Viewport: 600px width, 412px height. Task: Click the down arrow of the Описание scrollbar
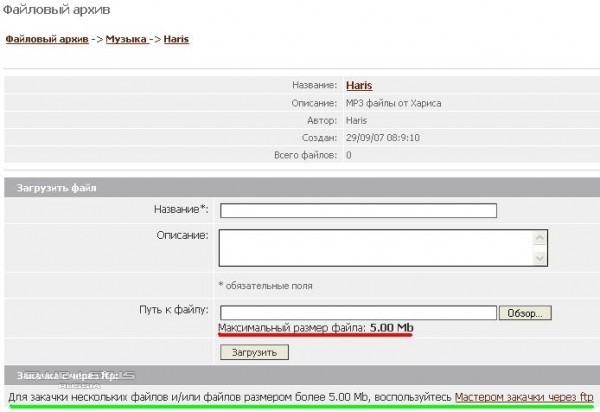[541, 260]
